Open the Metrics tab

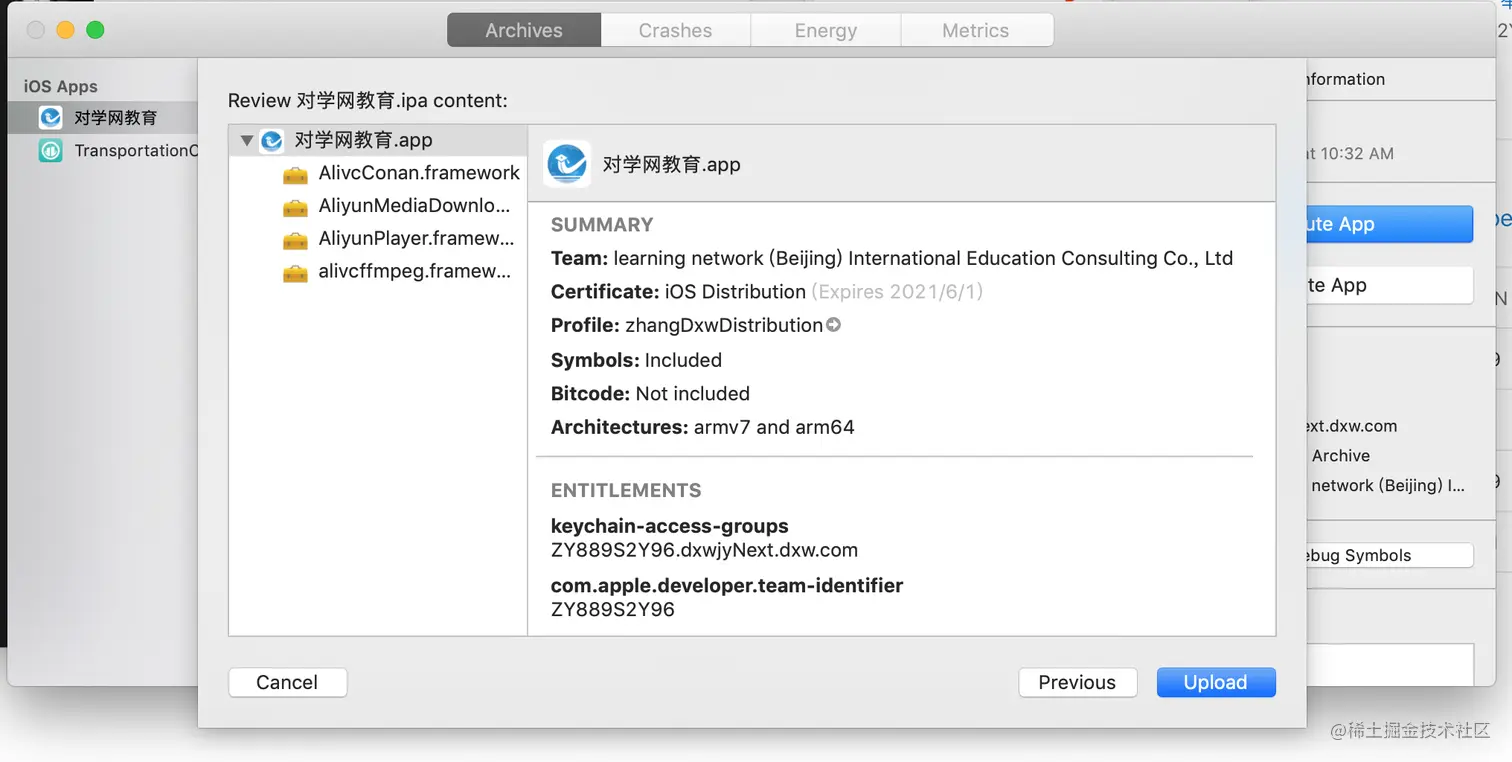(x=975, y=30)
